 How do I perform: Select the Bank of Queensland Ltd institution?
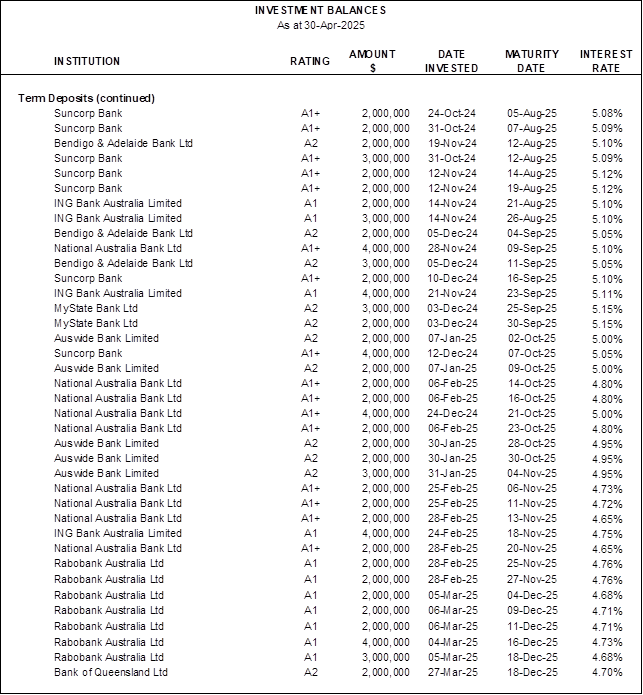point(111,672)
